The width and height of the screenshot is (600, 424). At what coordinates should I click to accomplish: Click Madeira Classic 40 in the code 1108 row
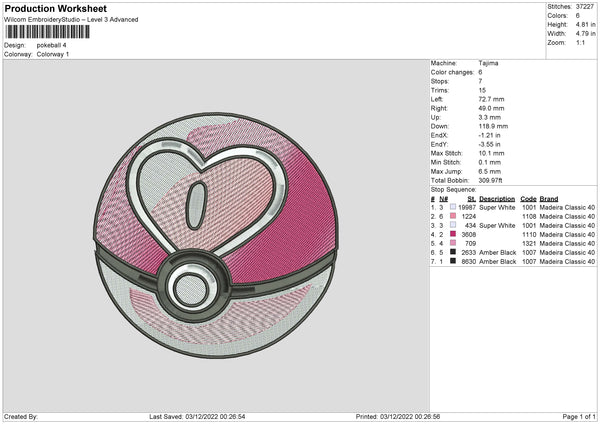[567, 217]
